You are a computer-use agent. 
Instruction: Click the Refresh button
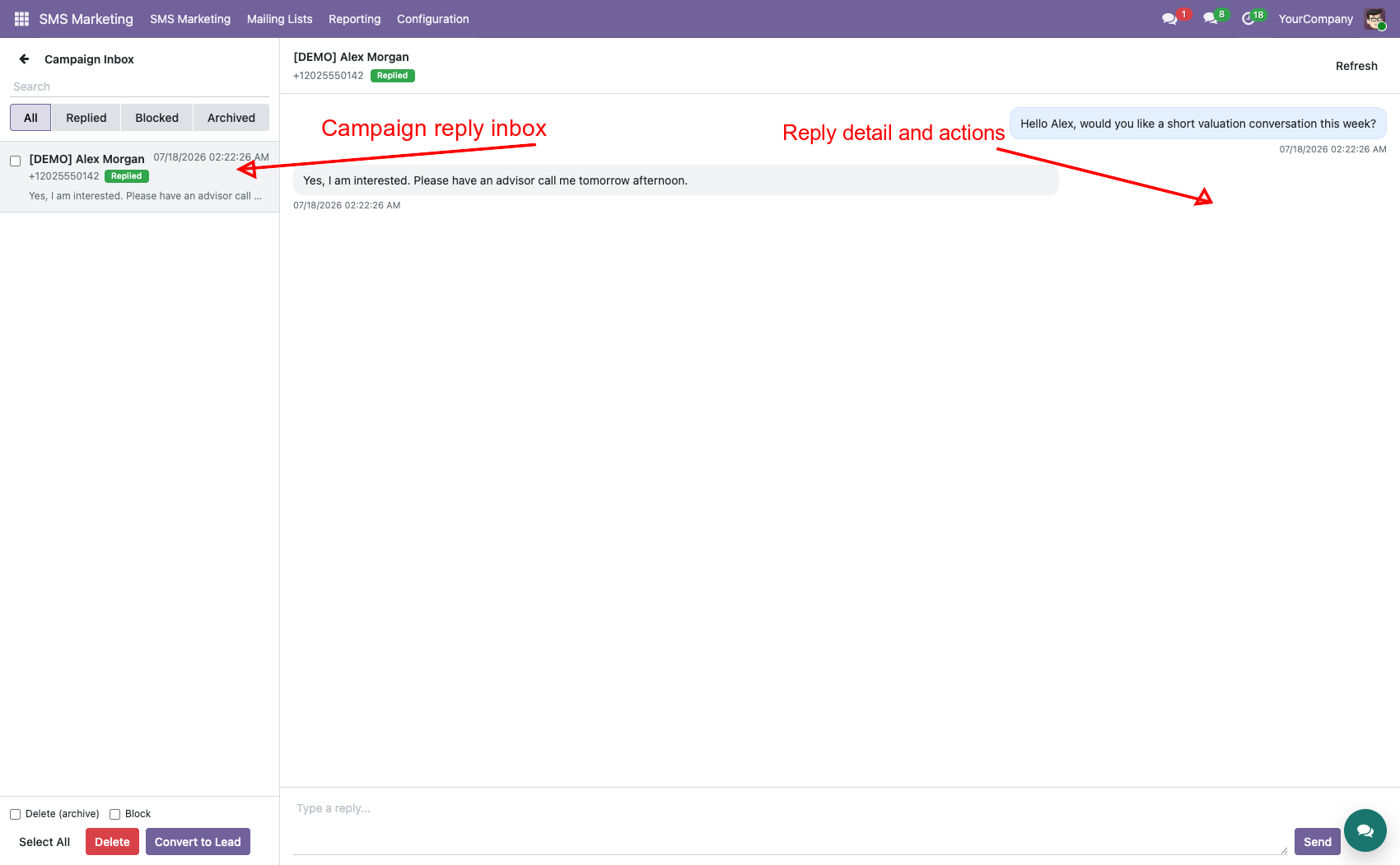1356,66
